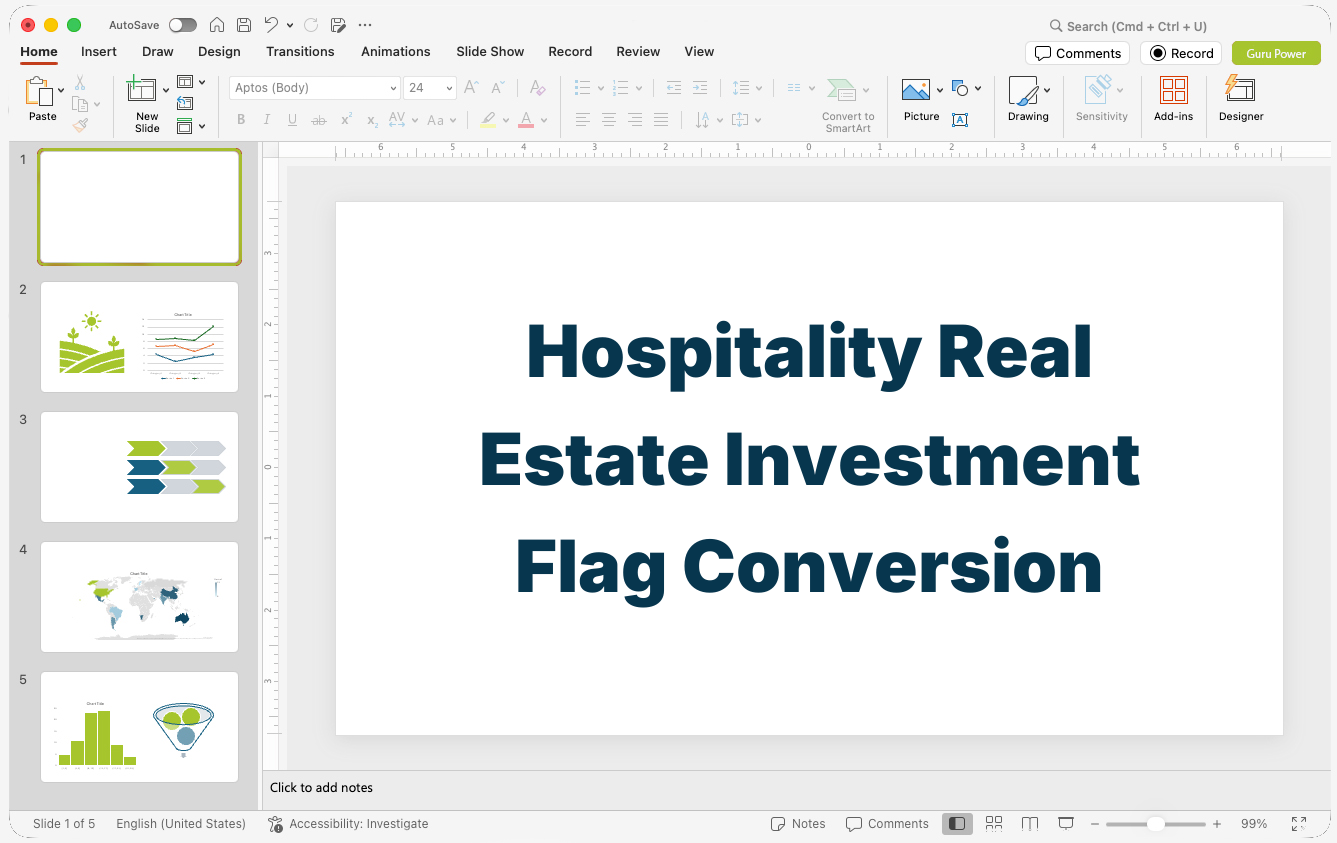Screen dimensions: 1337x843
Task: Expand the Paste options arrow
Action: click(x=61, y=91)
